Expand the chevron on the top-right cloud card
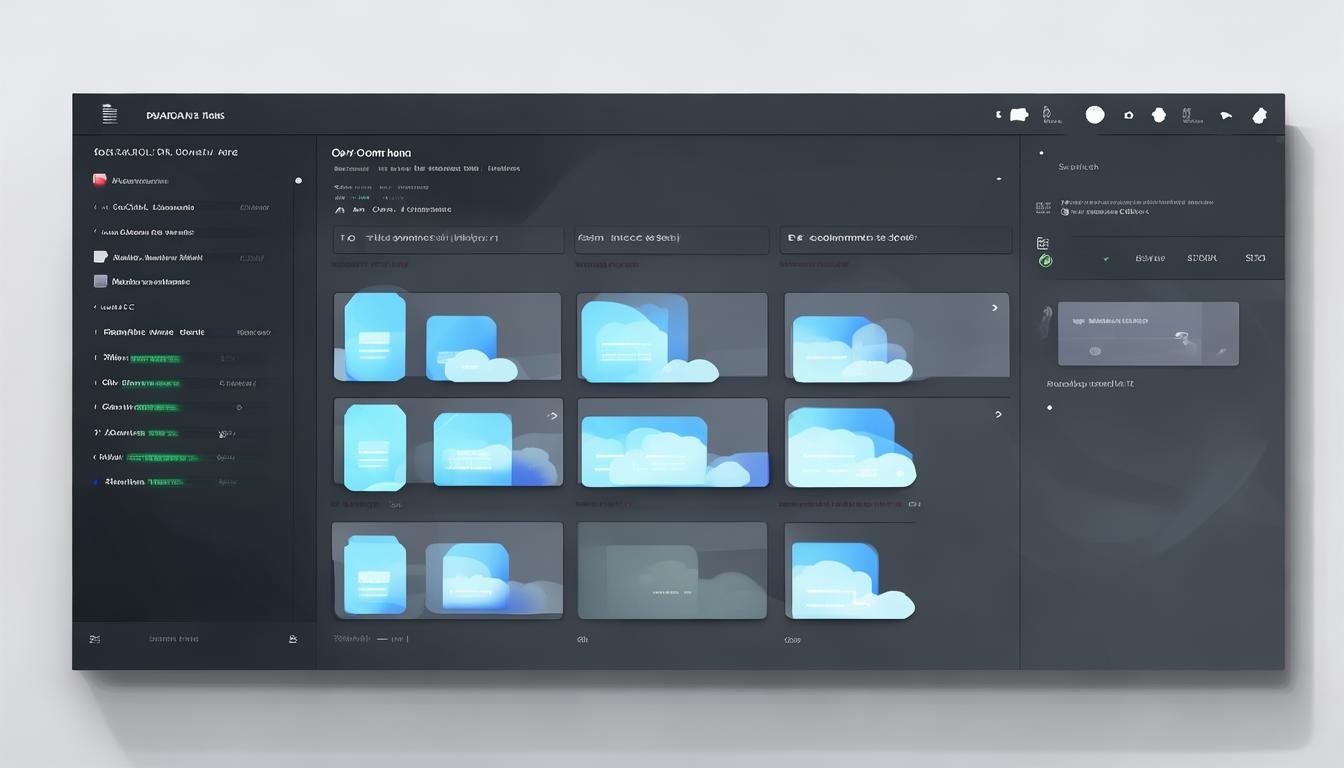This screenshot has height=768, width=1344. click(x=994, y=308)
